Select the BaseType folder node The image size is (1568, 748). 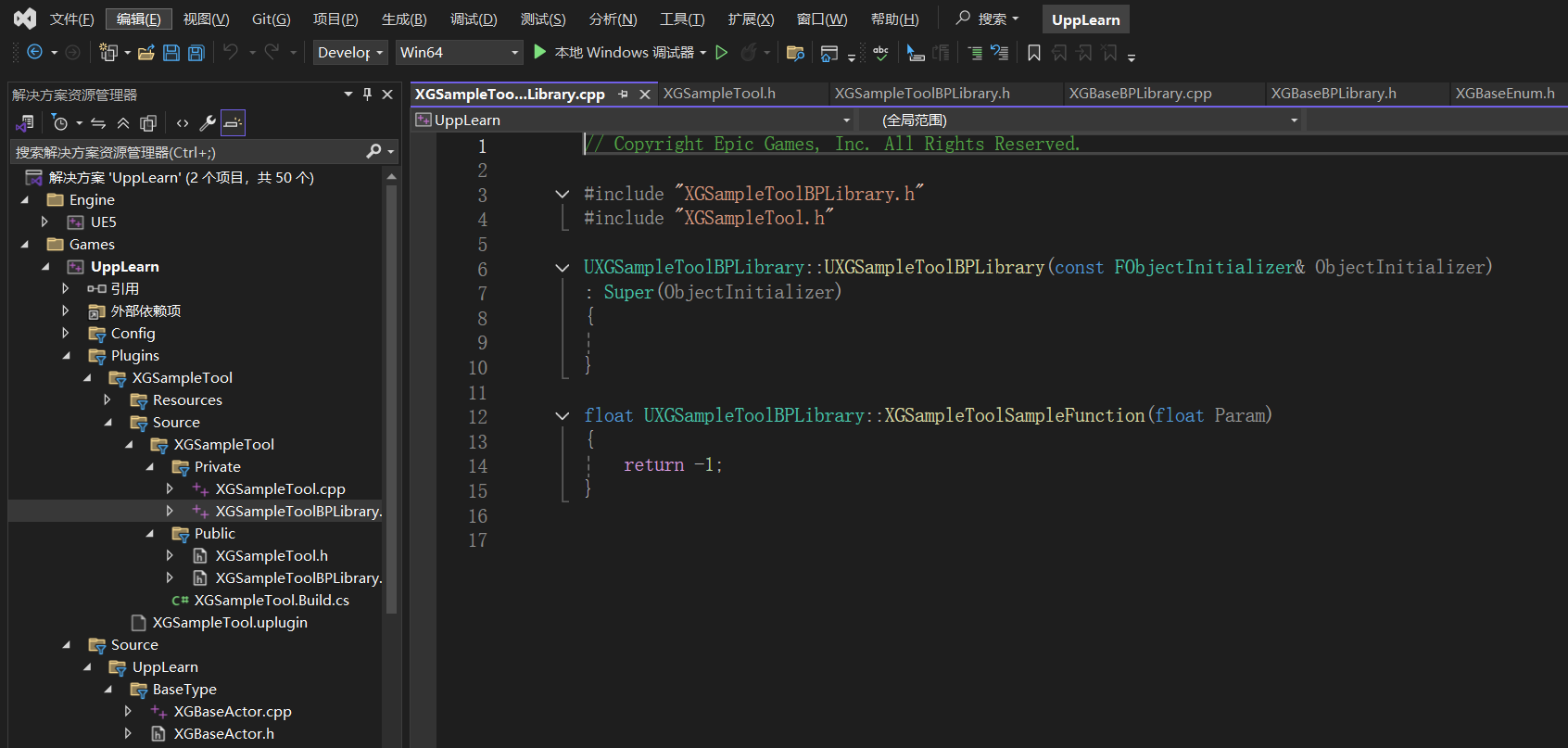point(184,689)
